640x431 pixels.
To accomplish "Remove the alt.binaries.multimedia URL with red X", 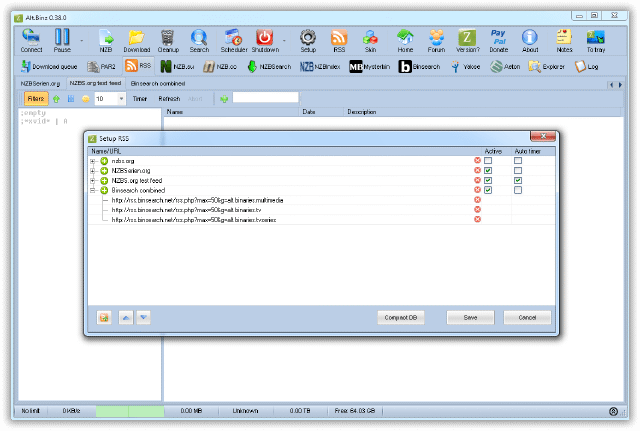I will coord(477,200).
